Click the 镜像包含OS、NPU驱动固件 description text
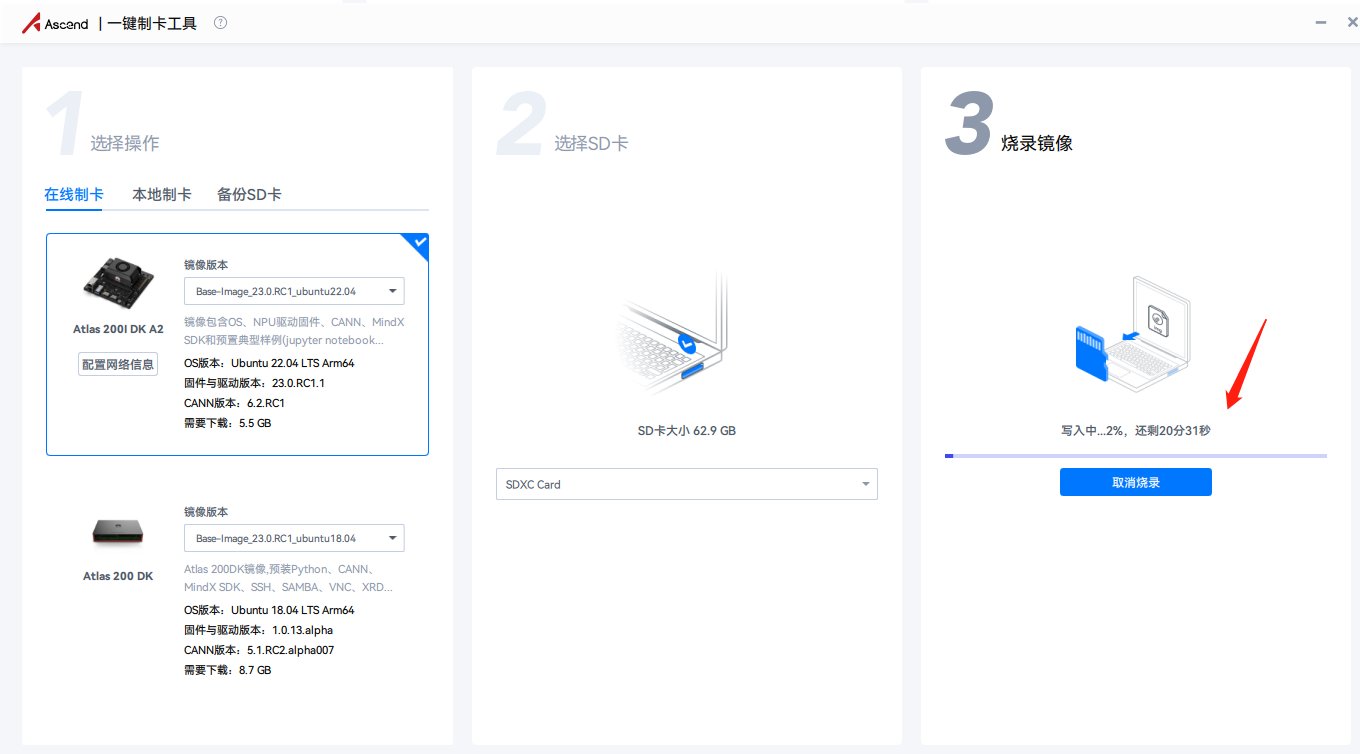This screenshot has height=754, width=1360. 294,331
